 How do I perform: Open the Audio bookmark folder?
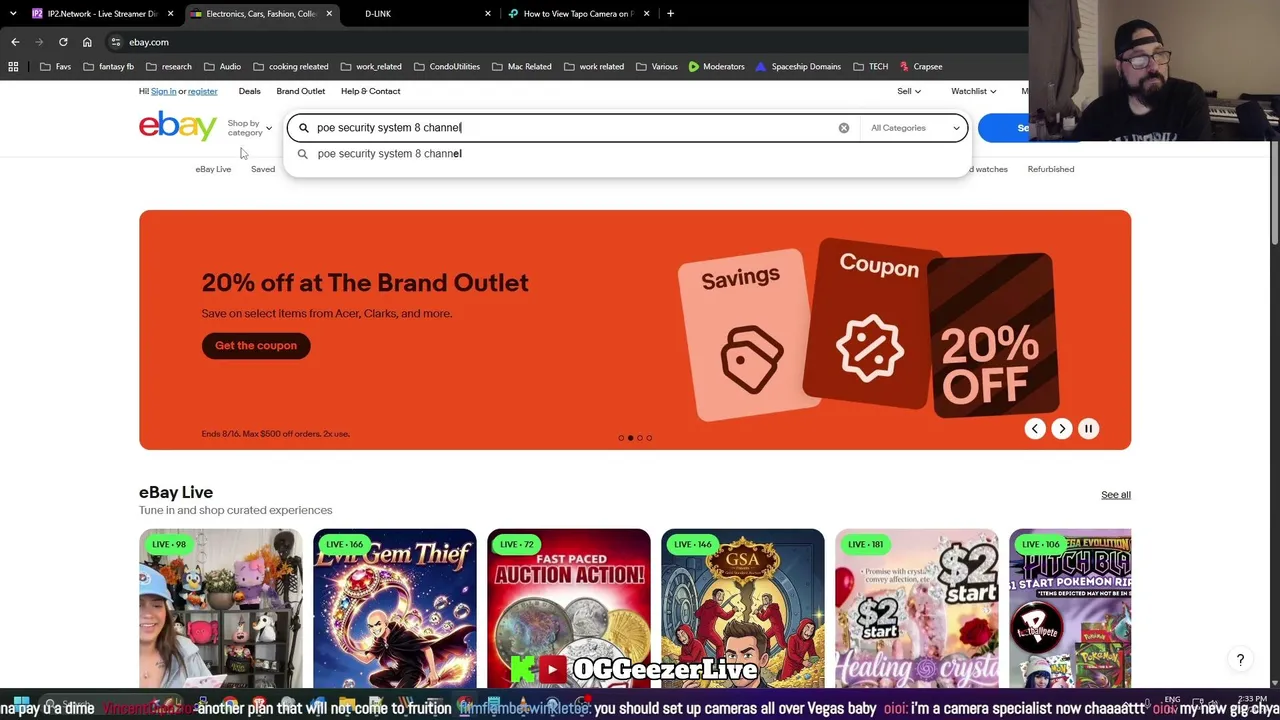(222, 67)
